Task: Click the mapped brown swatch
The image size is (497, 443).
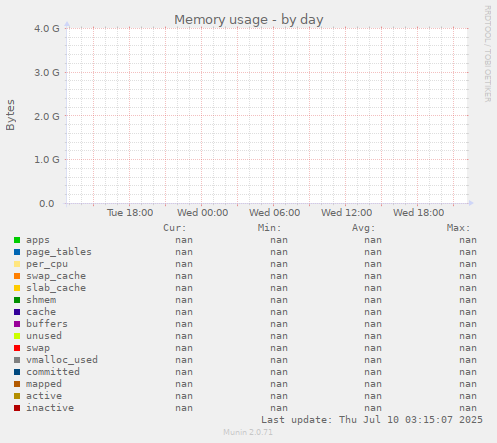Action: (x=17, y=384)
